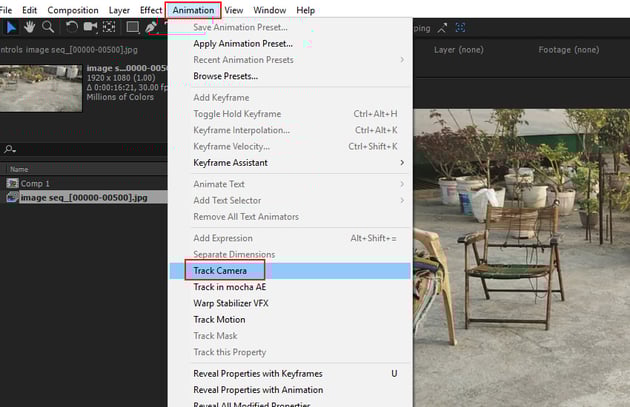The width and height of the screenshot is (630, 407).
Task: Switch to Effect Controls image seq tab
Action: [x=69, y=50]
